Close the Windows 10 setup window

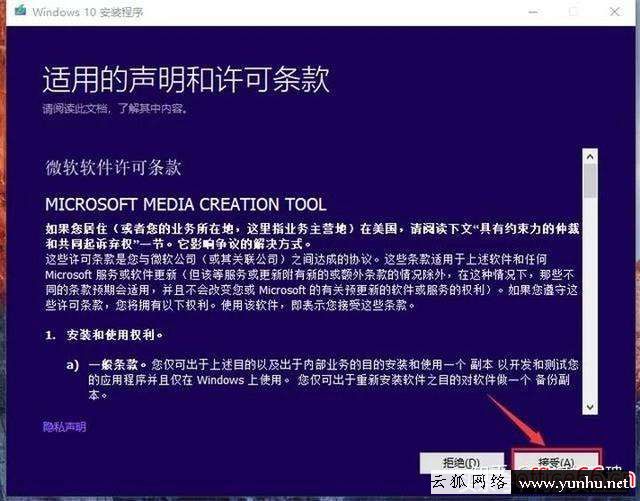point(615,12)
